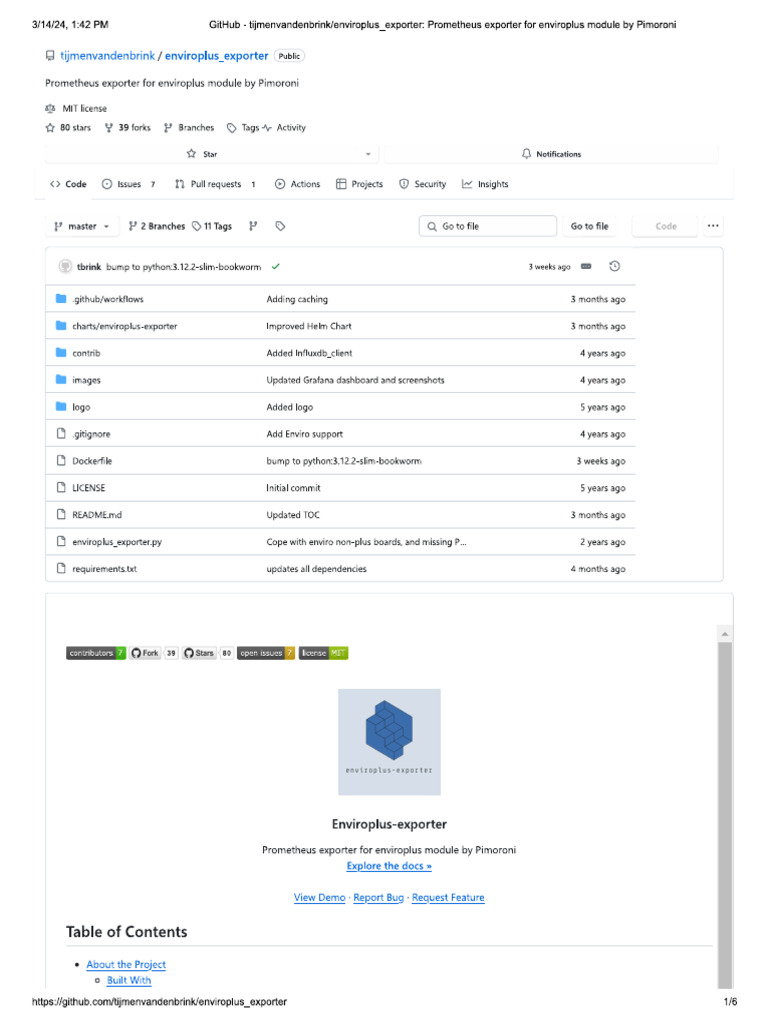
Task: Click the MIT license scales icon
Action: click(50, 108)
